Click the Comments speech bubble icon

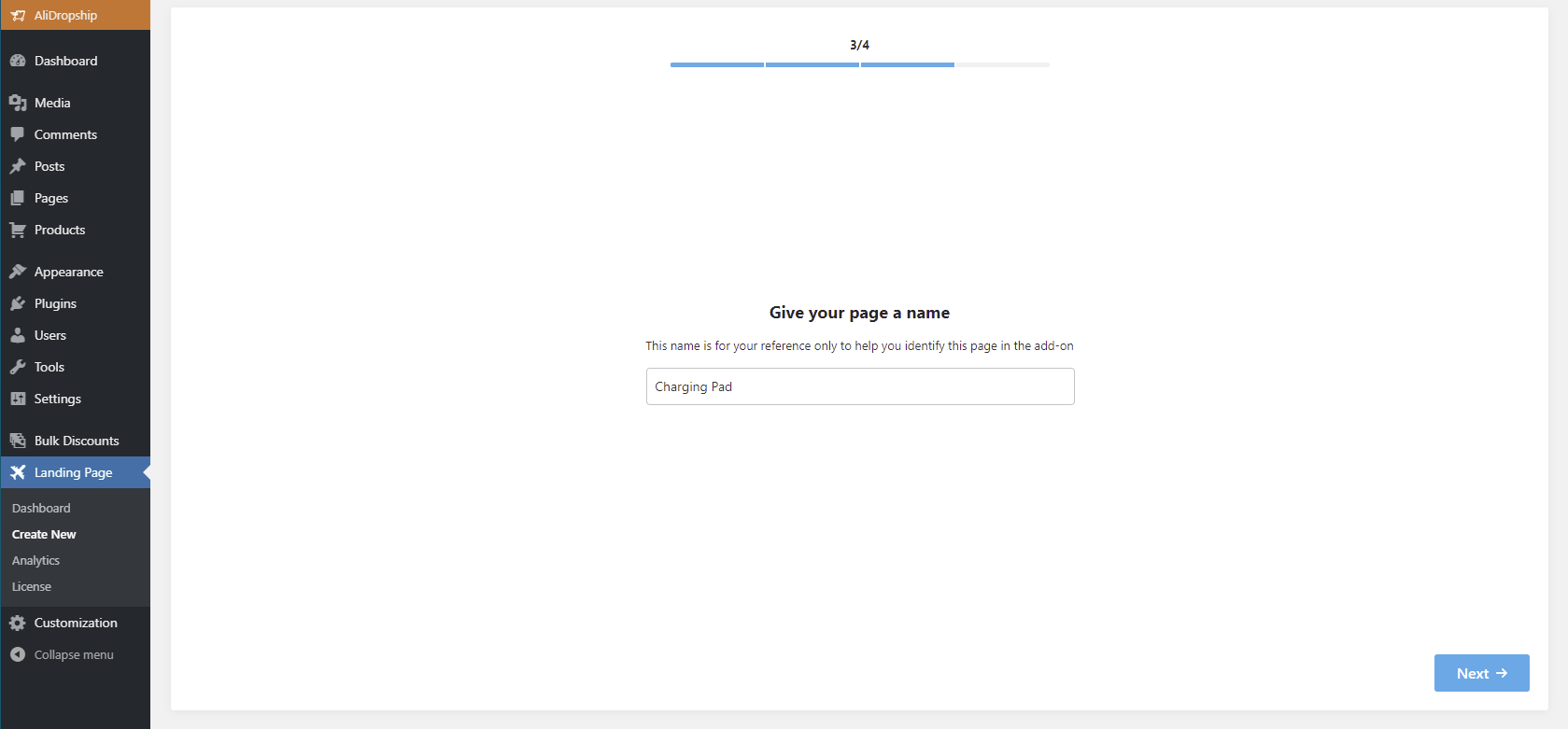click(18, 134)
